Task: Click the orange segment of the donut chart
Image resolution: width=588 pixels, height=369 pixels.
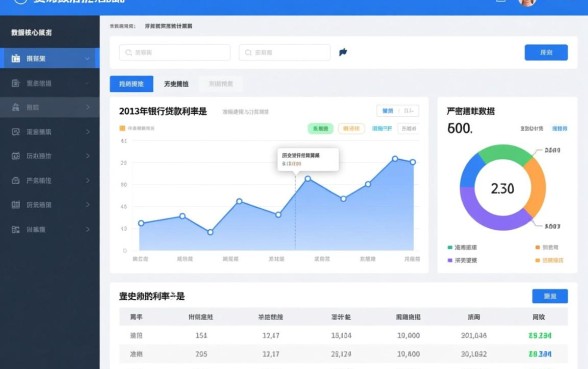Action: (537, 188)
